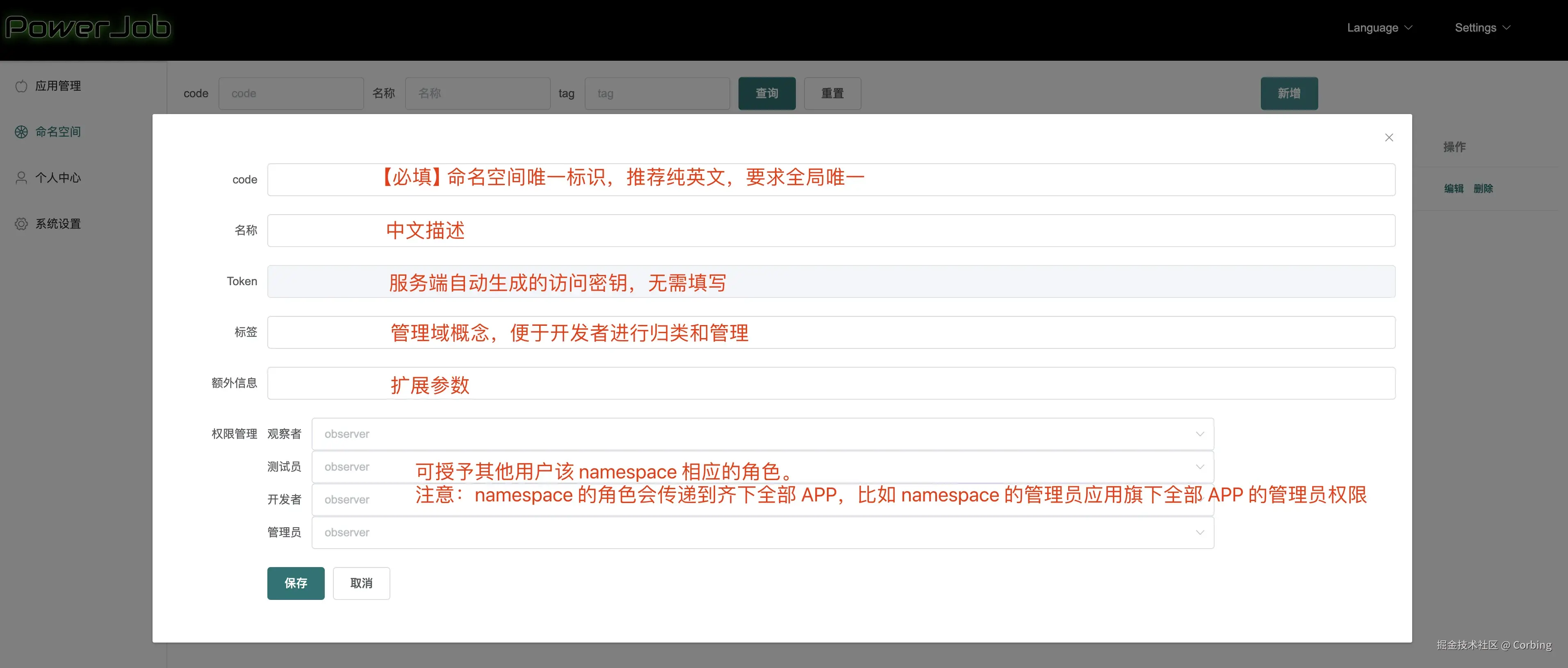Screen dimensions: 1568x668
Task: Select 系统设置 menu item
Action: click(58, 224)
